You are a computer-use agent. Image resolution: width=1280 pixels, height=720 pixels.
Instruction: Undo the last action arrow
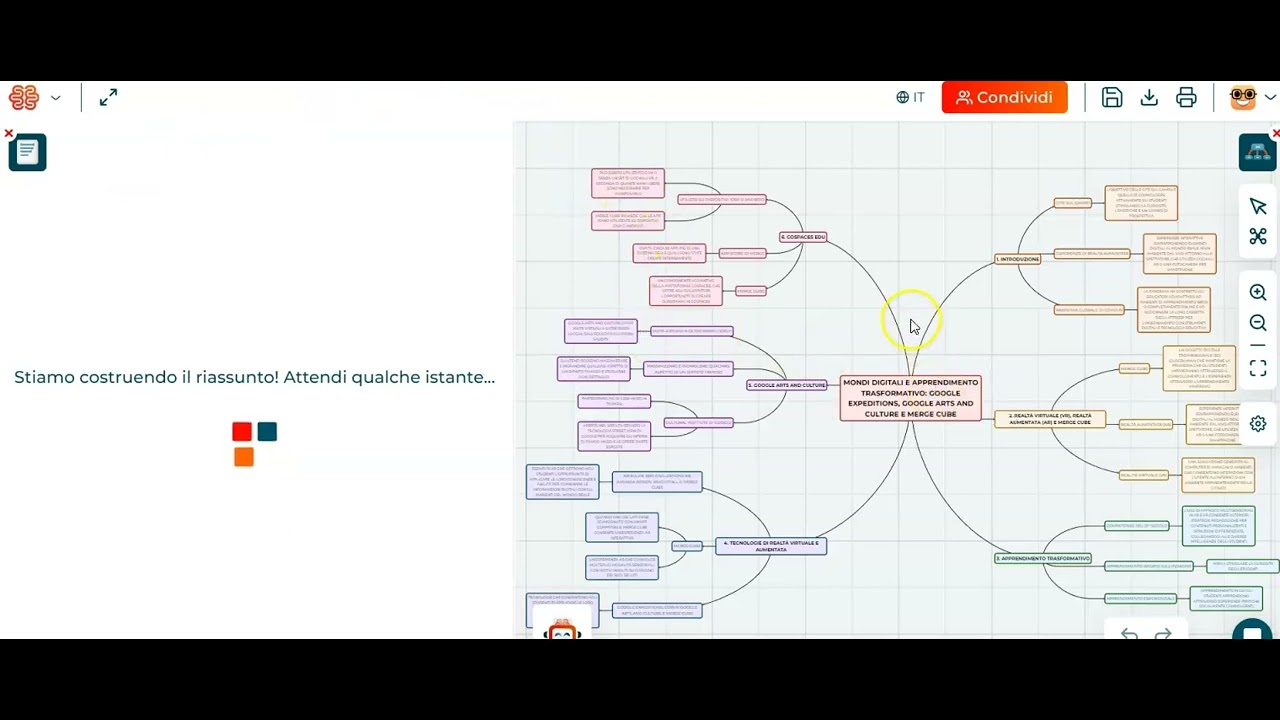[x=1129, y=634]
